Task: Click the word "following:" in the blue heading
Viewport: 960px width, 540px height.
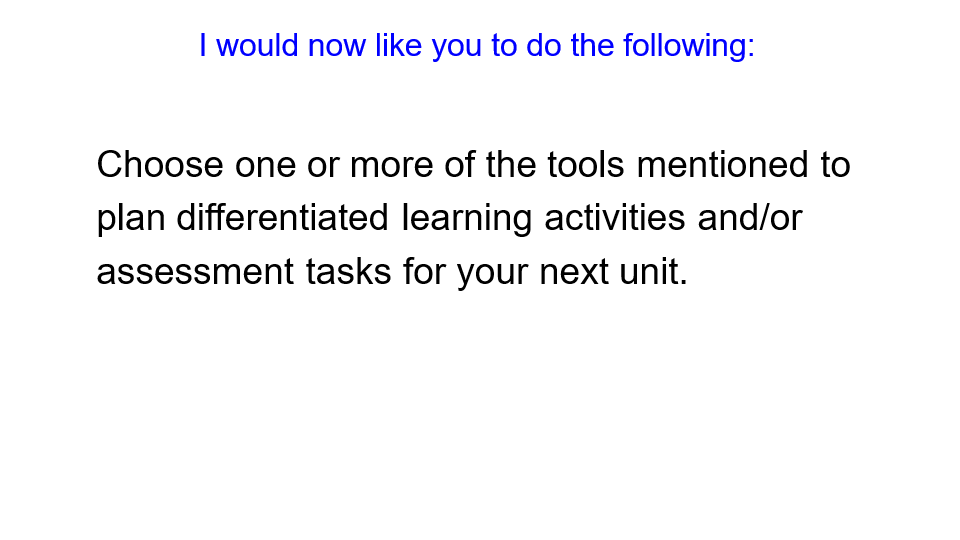Action: click(688, 46)
